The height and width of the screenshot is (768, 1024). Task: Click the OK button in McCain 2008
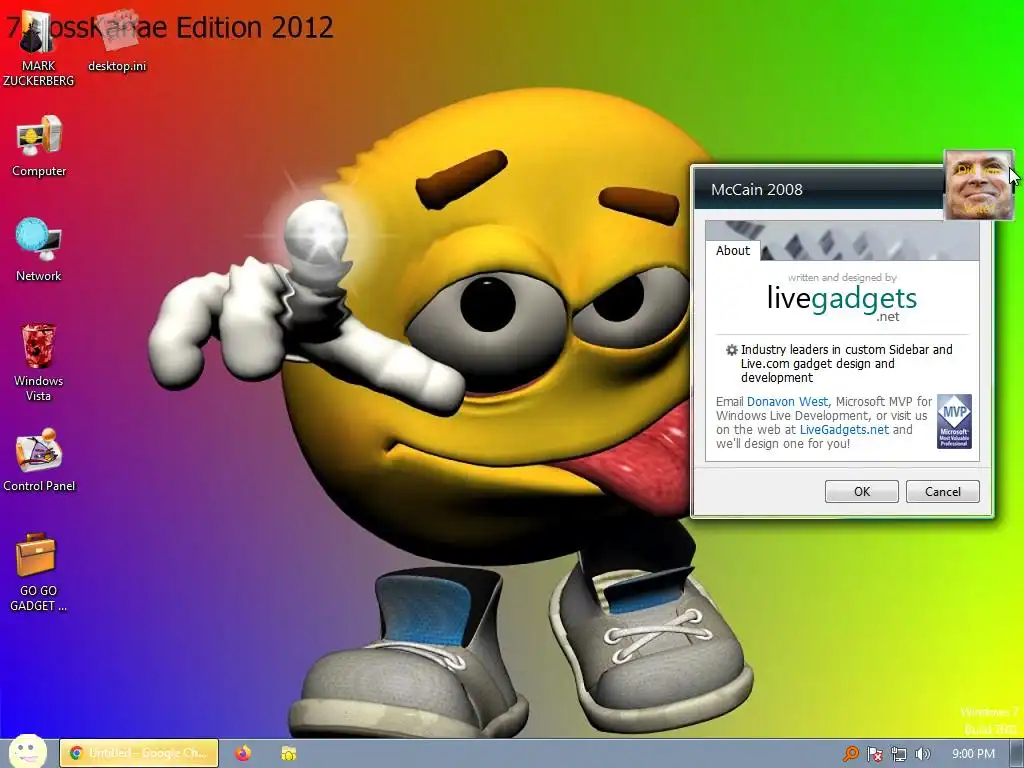click(861, 492)
